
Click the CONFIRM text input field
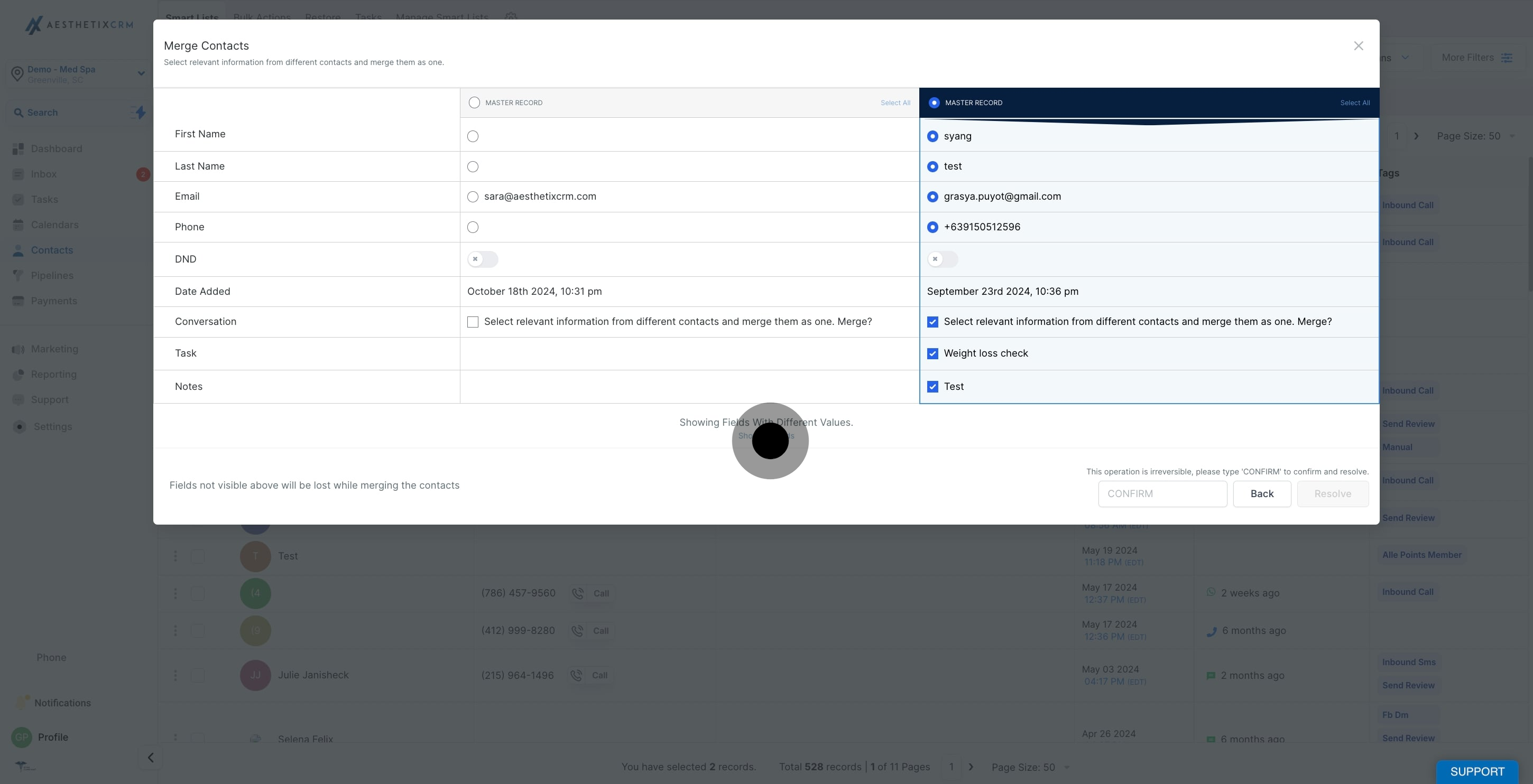pos(1162,494)
